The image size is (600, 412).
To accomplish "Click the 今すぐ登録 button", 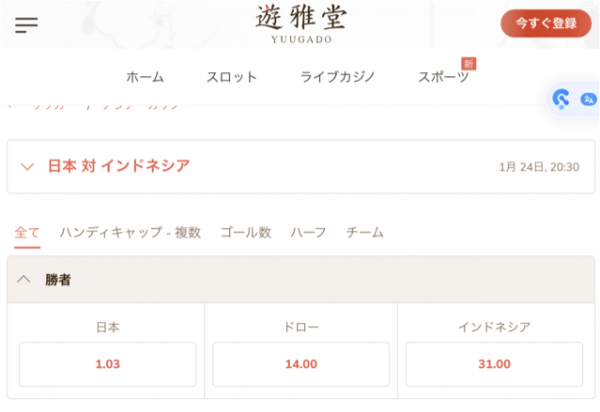I will pyautogui.click(x=546, y=23).
